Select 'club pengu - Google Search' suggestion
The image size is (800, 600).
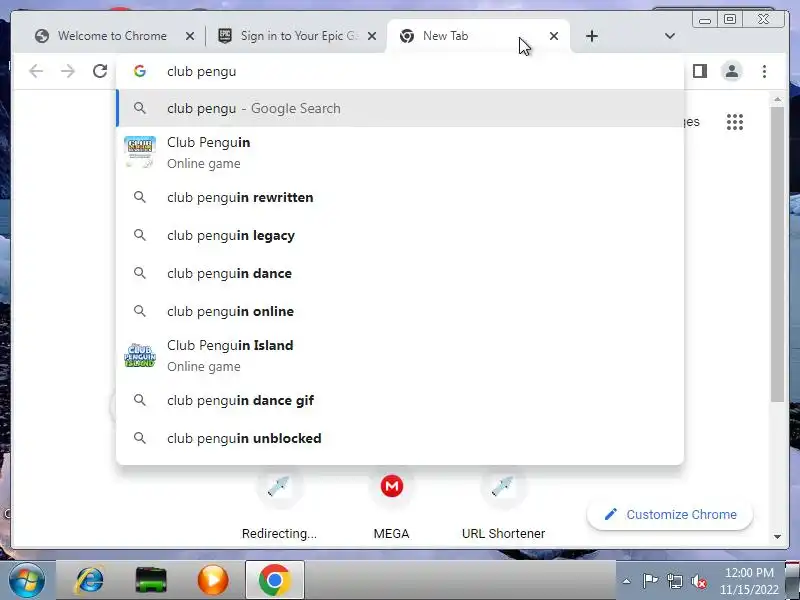tap(401, 108)
